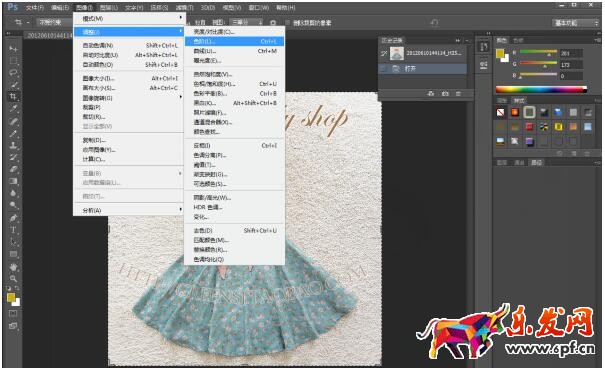Select the Blur tool
605x369 pixels.
tap(14, 193)
